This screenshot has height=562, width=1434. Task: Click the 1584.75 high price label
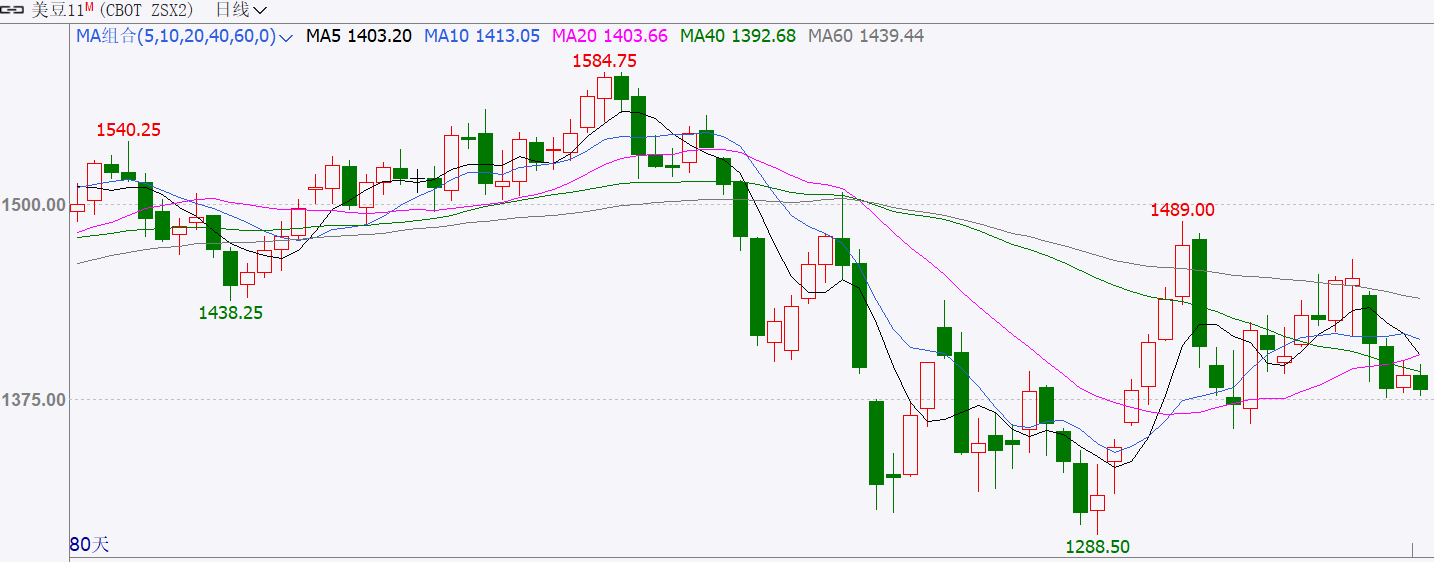[604, 61]
